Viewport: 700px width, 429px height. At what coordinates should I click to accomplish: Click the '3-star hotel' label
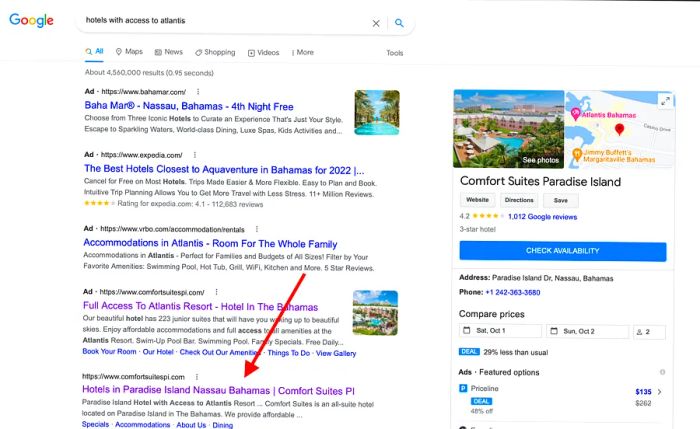tap(478, 229)
